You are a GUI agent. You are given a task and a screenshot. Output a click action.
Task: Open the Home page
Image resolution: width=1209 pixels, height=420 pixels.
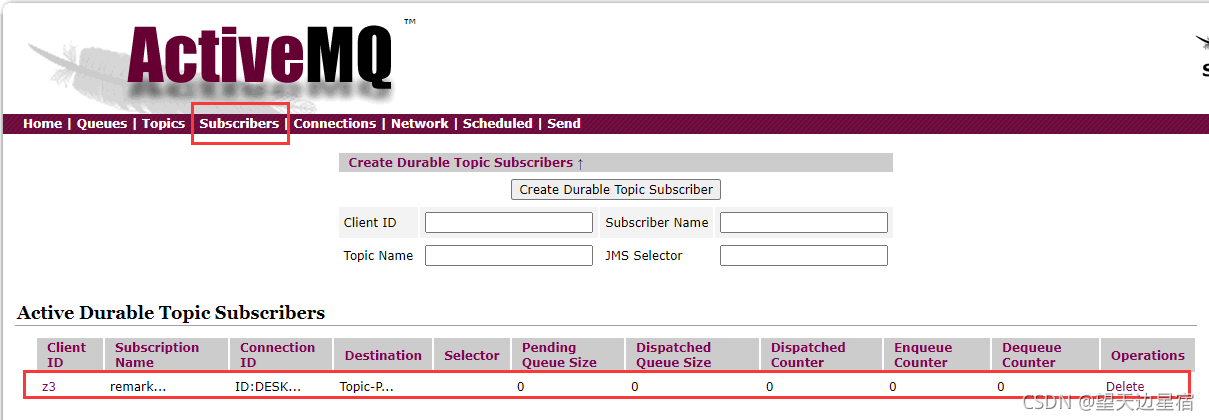pyautogui.click(x=43, y=124)
